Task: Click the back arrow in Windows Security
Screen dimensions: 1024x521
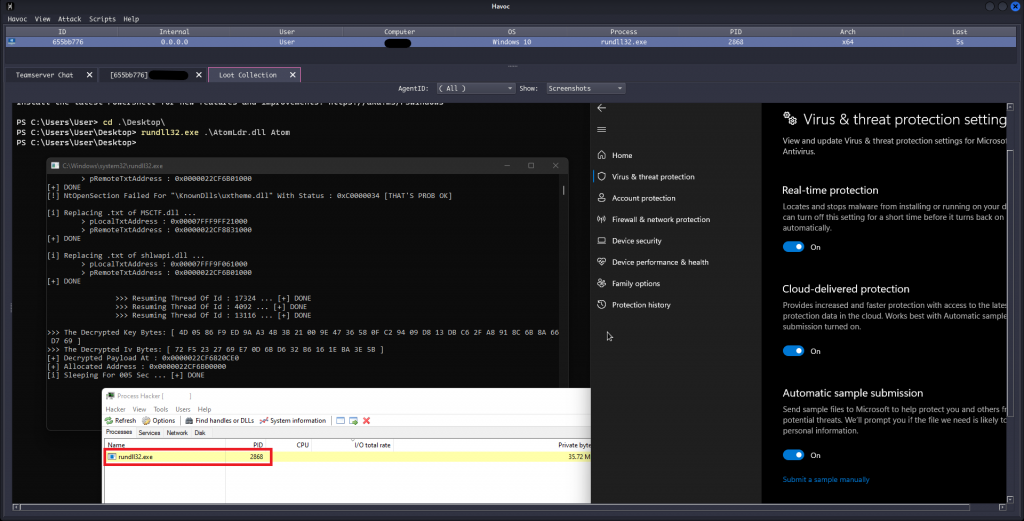Action: 601,108
